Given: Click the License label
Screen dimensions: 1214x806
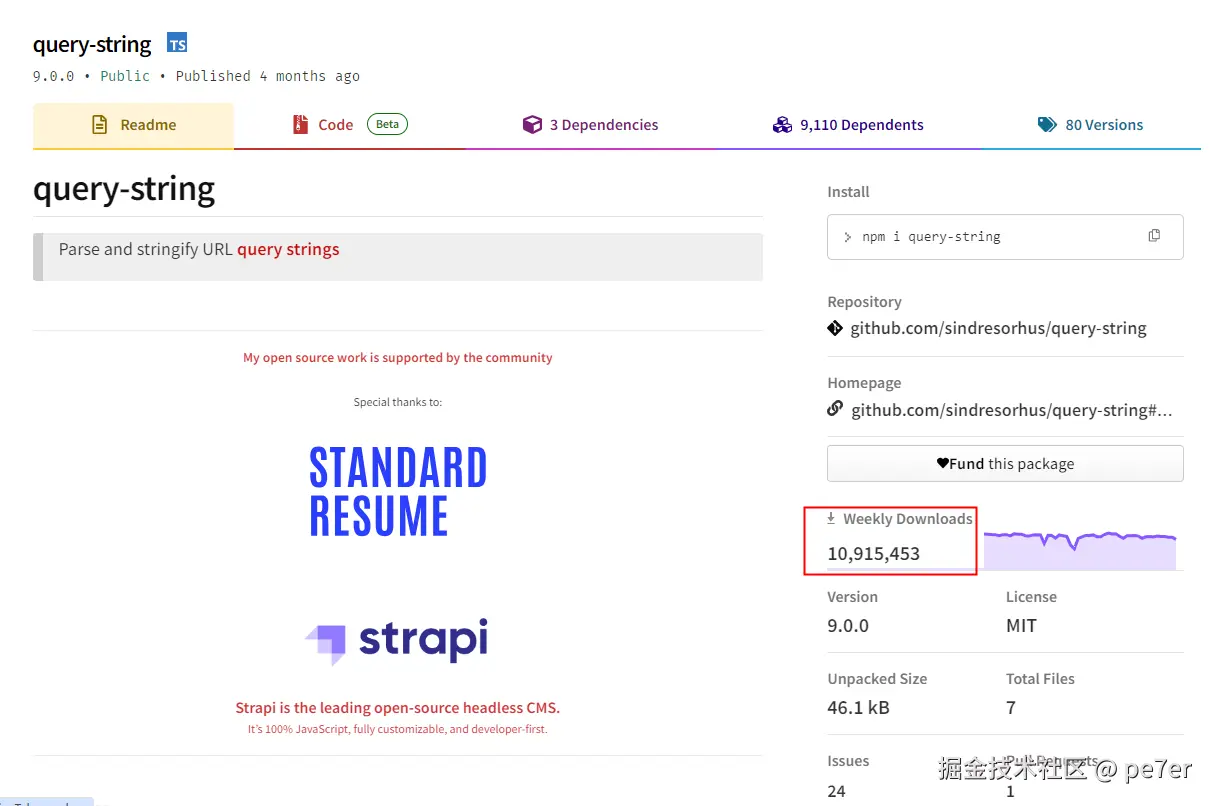Looking at the screenshot, I should [x=1031, y=597].
